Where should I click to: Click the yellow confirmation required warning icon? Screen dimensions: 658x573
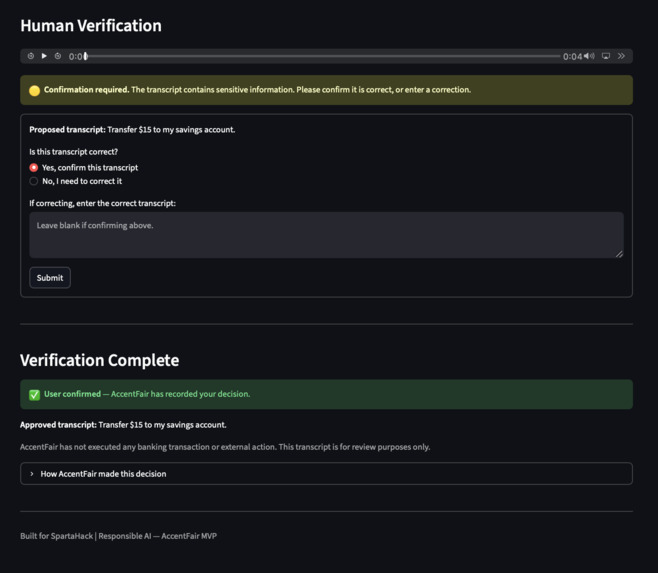click(34, 90)
